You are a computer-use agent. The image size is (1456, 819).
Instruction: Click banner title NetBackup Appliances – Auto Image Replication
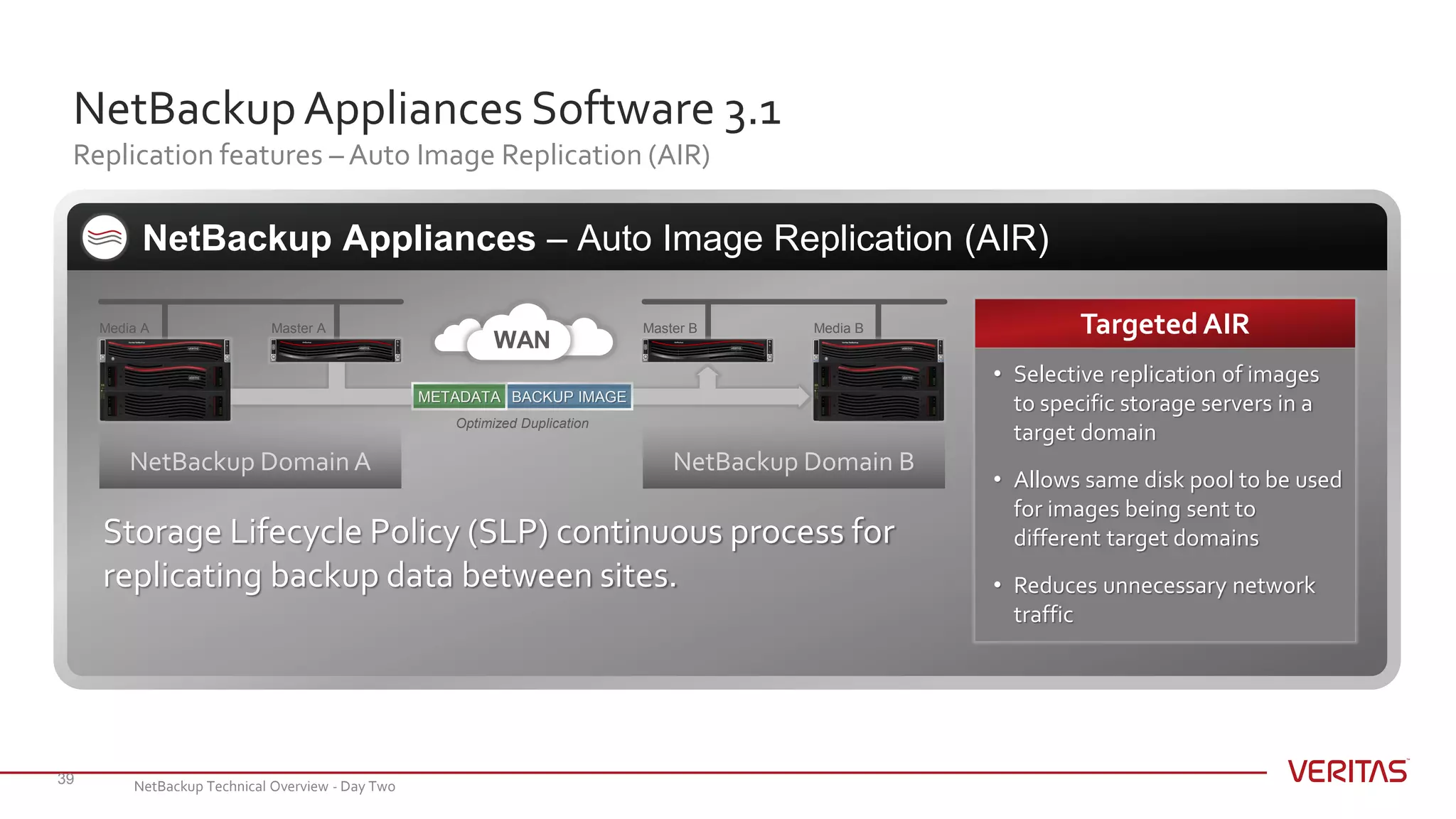pyautogui.click(x=596, y=238)
